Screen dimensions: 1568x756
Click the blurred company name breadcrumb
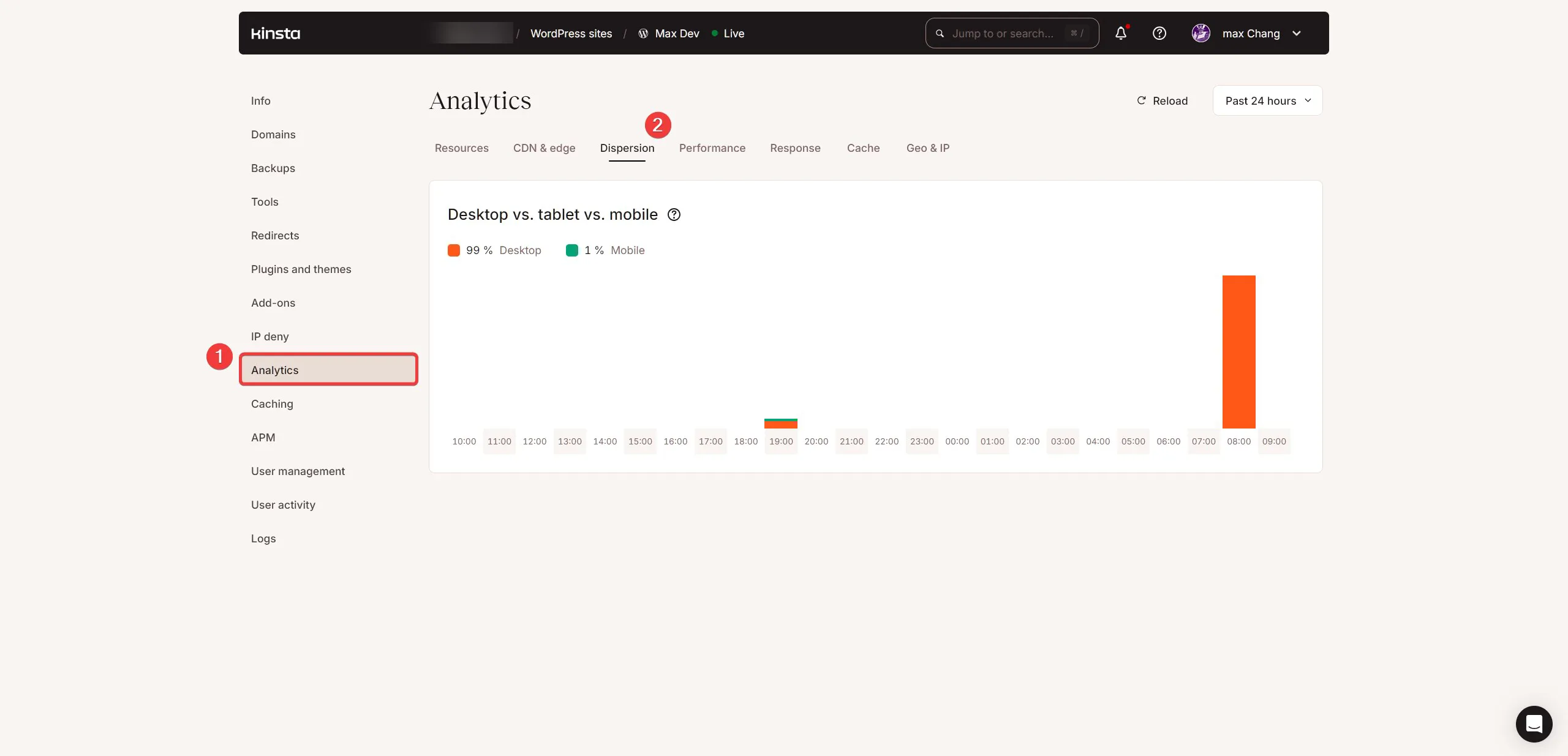point(471,33)
